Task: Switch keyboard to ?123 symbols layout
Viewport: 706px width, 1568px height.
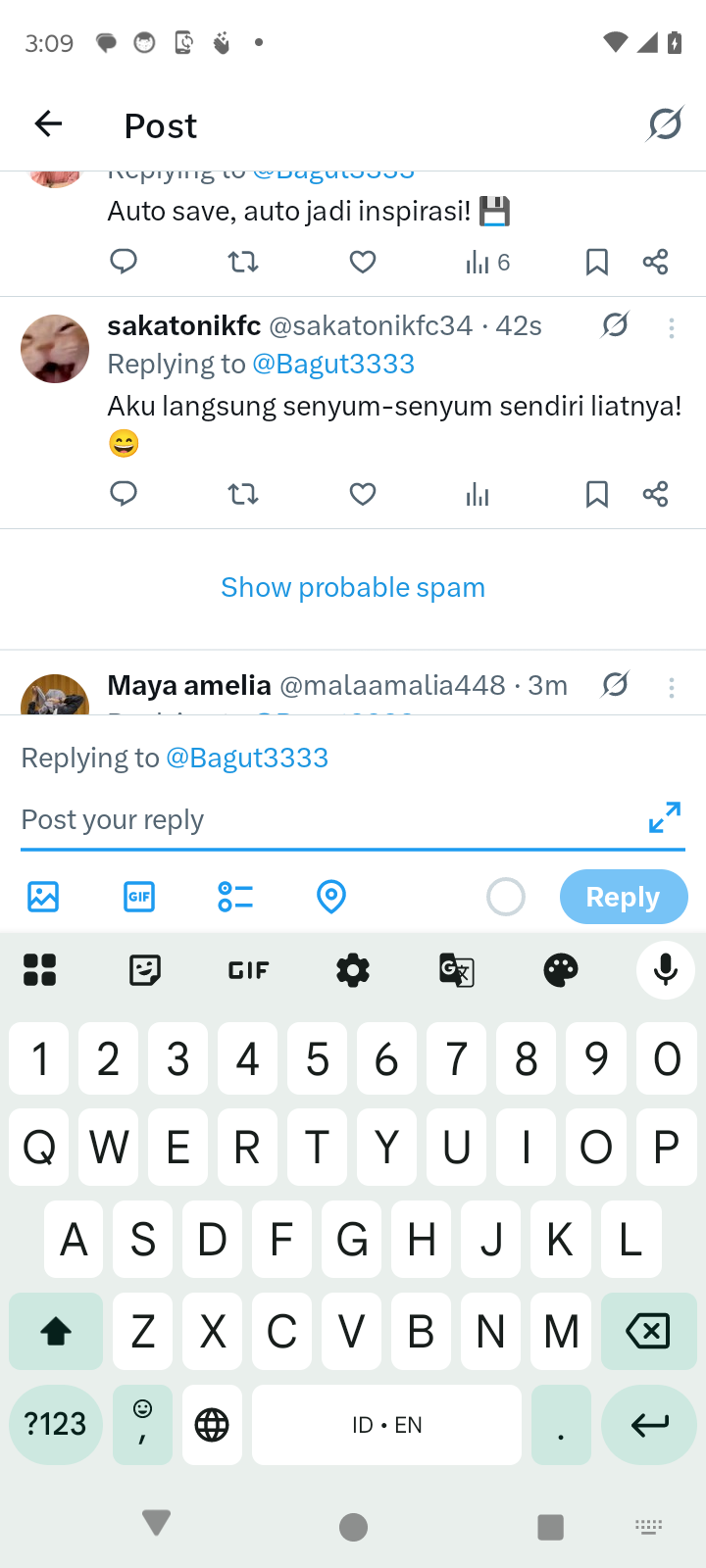Action: pos(56,1424)
